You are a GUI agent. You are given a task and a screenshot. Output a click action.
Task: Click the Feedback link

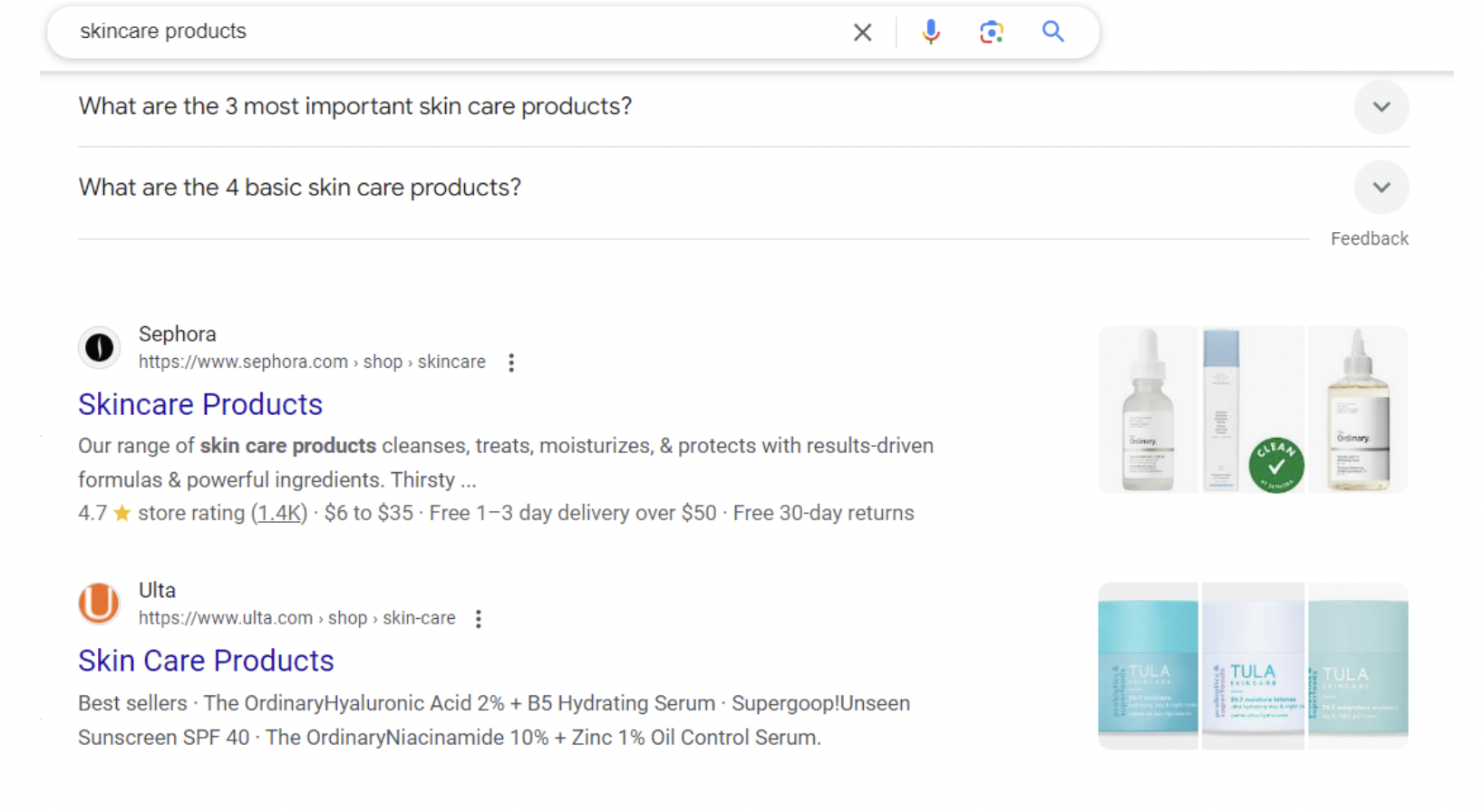click(x=1369, y=239)
